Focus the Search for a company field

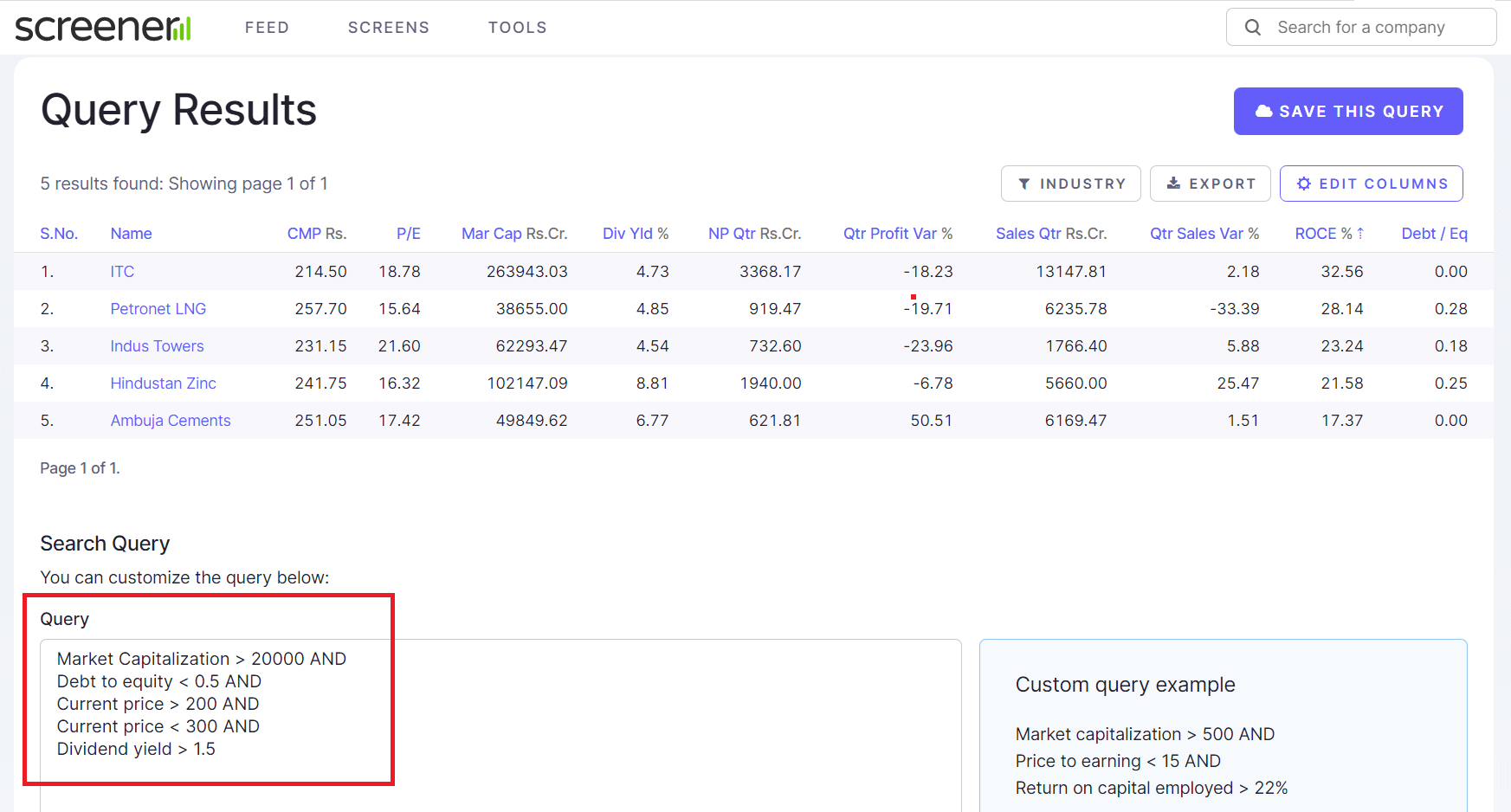tap(1361, 28)
